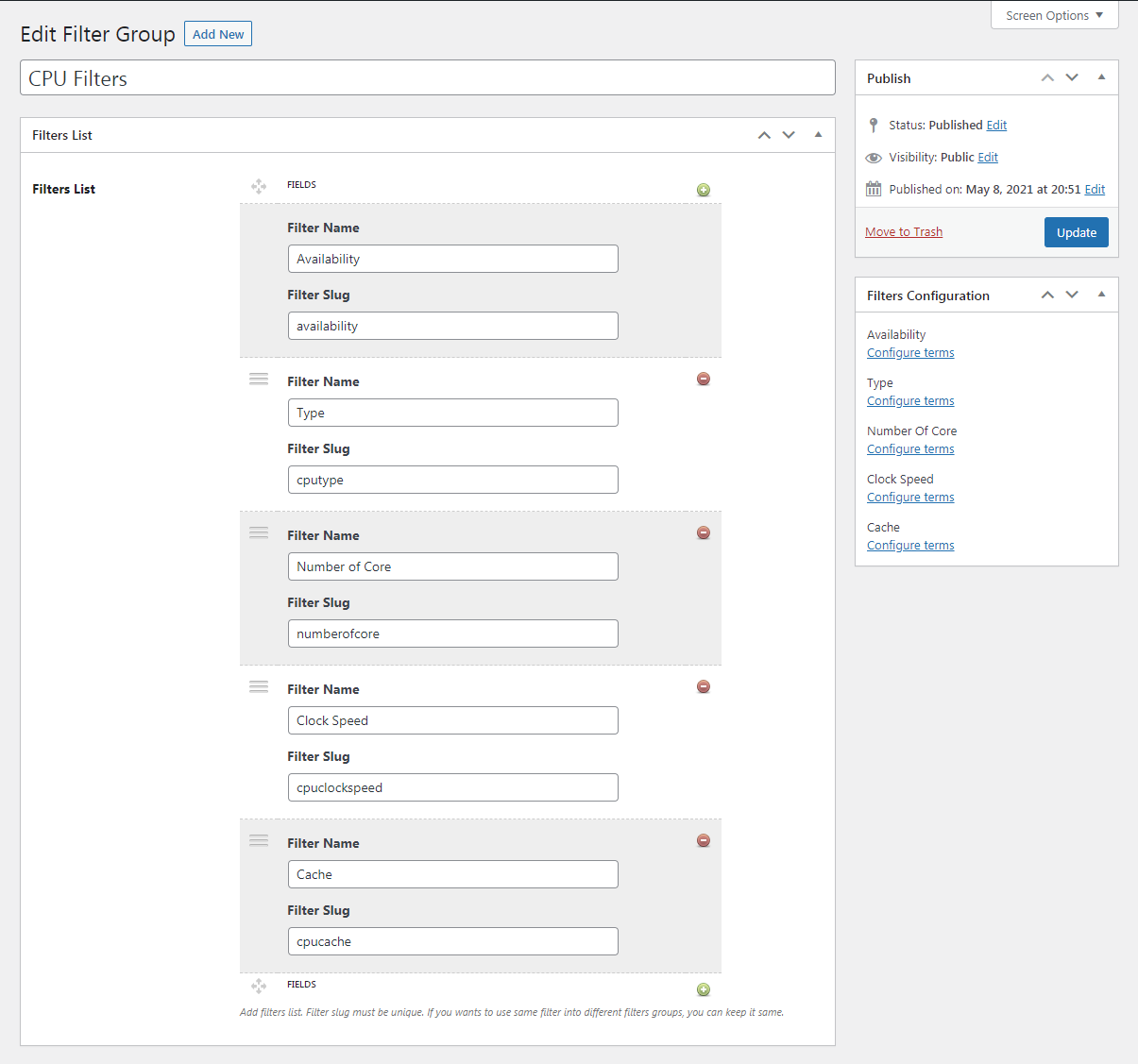This screenshot has width=1138, height=1064.
Task: Move the Publish box up
Action: tap(1047, 77)
